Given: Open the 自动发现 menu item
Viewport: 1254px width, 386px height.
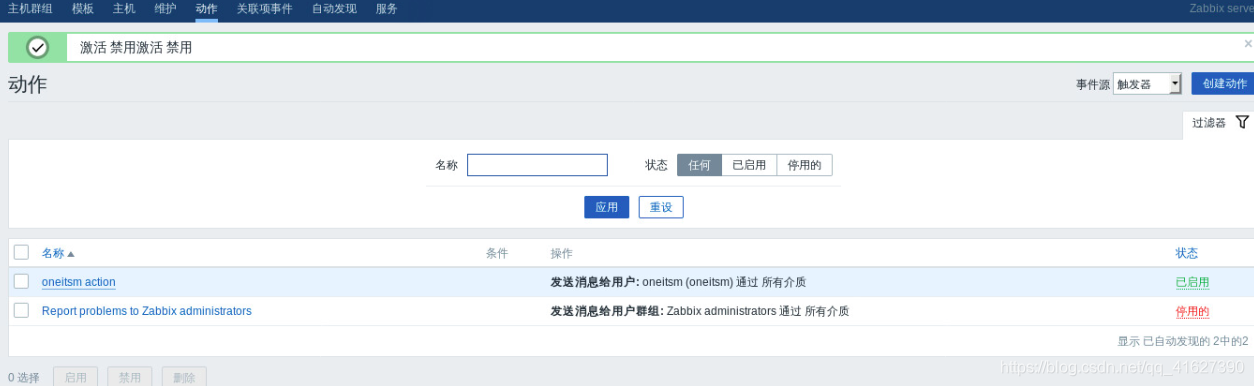Looking at the screenshot, I should coord(334,9).
